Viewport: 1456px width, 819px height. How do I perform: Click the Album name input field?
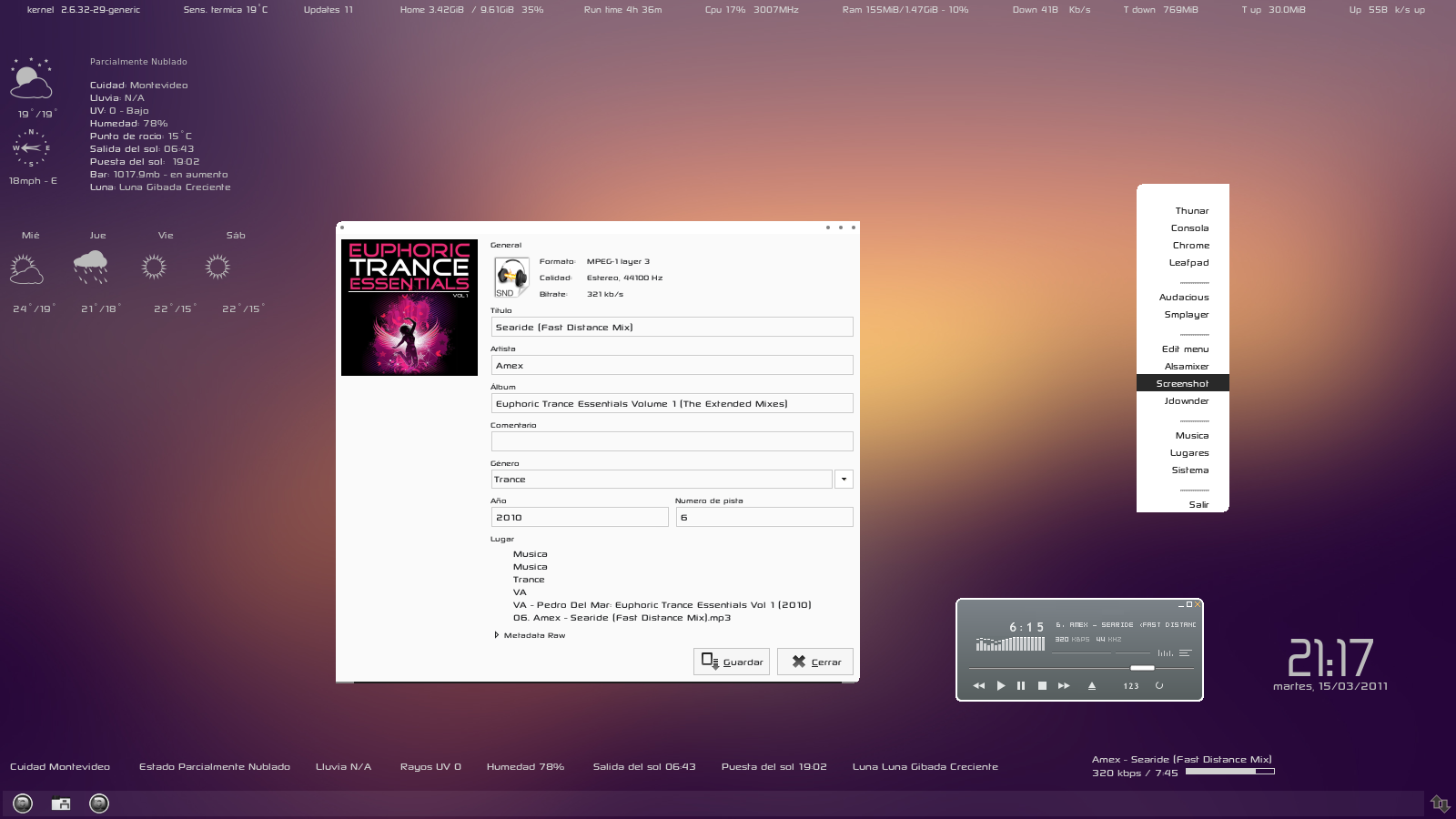[x=672, y=403]
